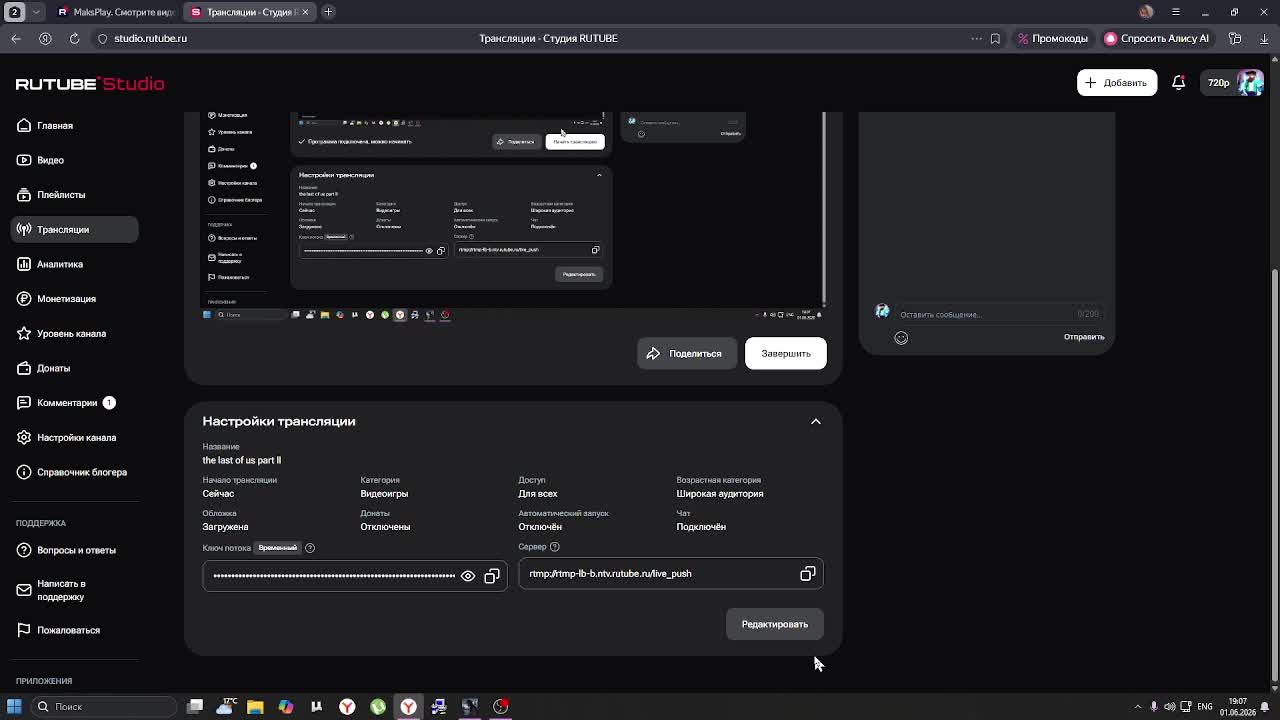Click the Сервер help icon
Viewport: 1280px width, 720px height.
pyautogui.click(x=555, y=547)
